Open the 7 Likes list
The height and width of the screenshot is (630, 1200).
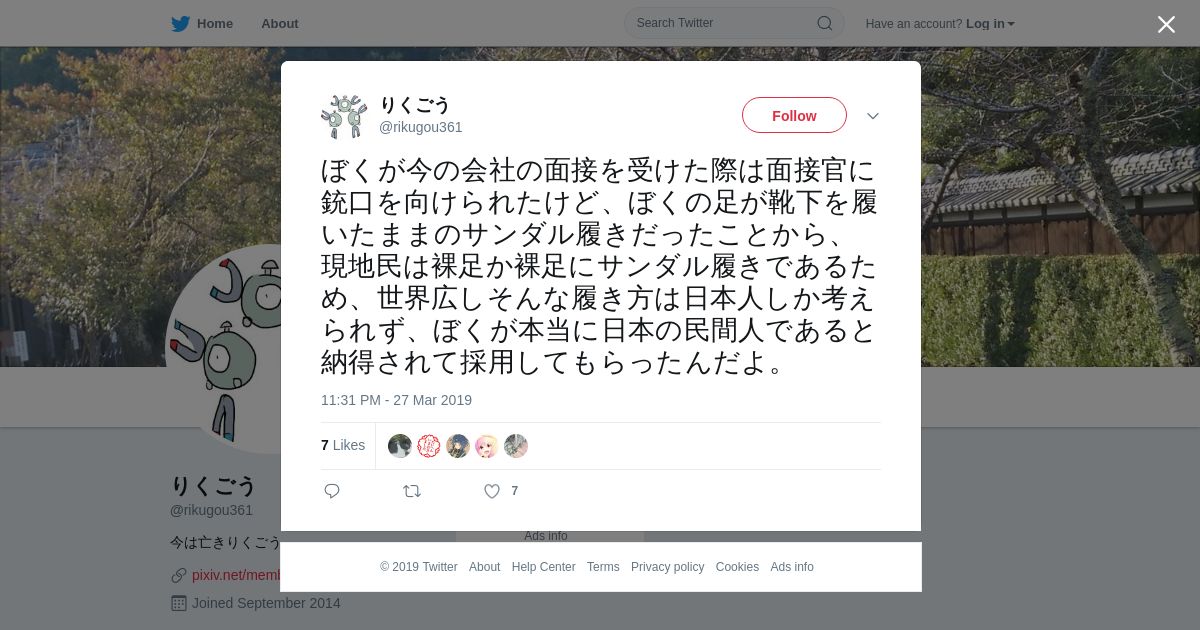(x=343, y=445)
